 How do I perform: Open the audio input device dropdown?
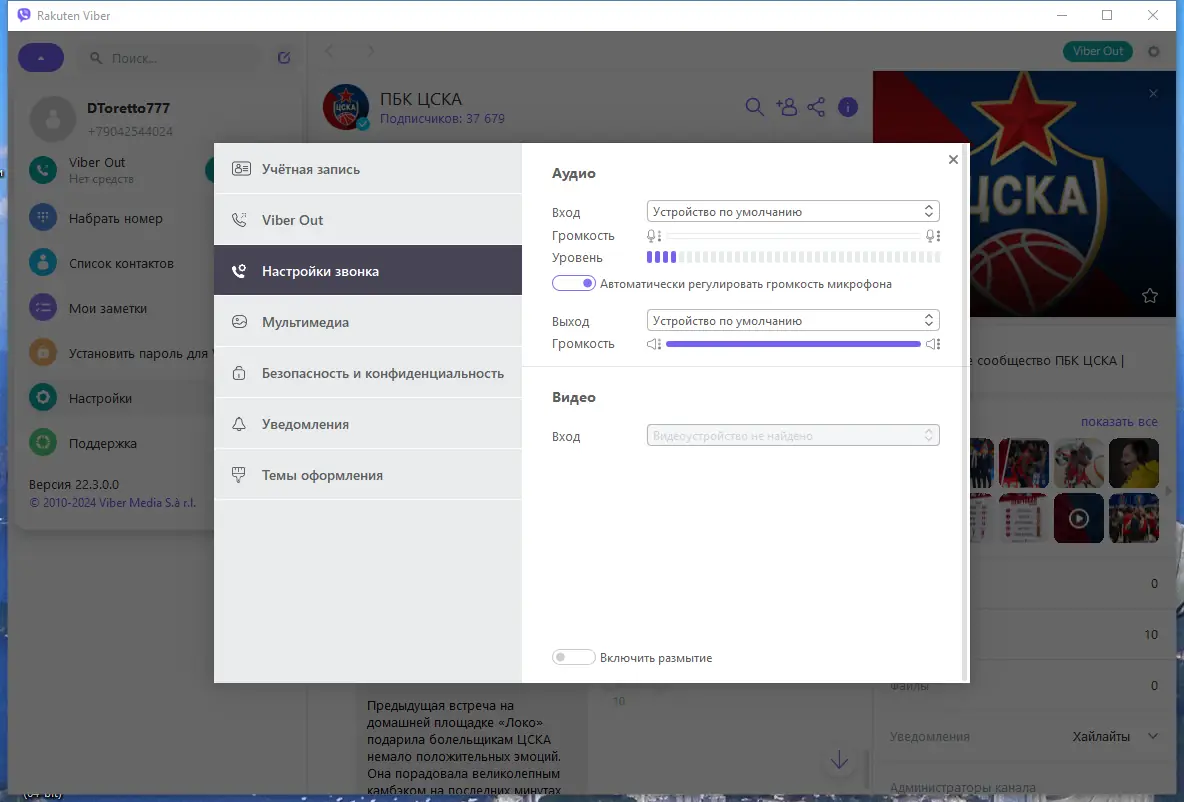[792, 211]
